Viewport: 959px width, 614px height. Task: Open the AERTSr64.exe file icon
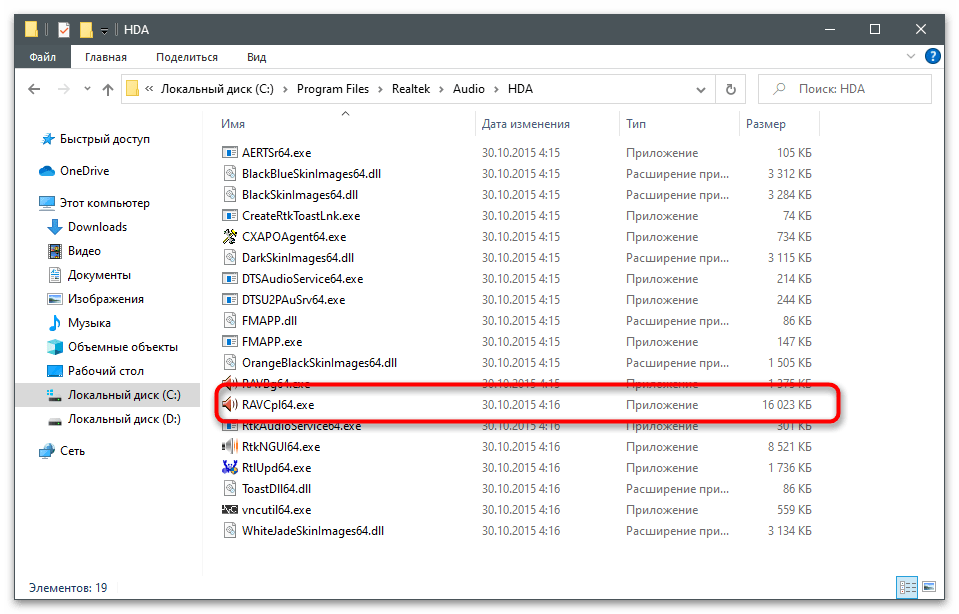[229, 152]
